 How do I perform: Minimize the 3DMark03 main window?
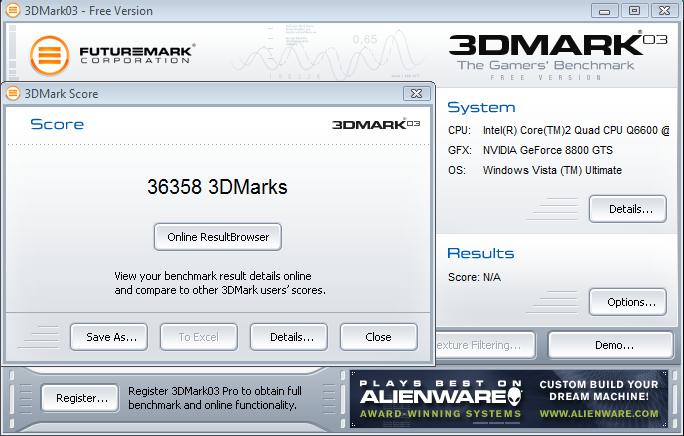coord(605,10)
